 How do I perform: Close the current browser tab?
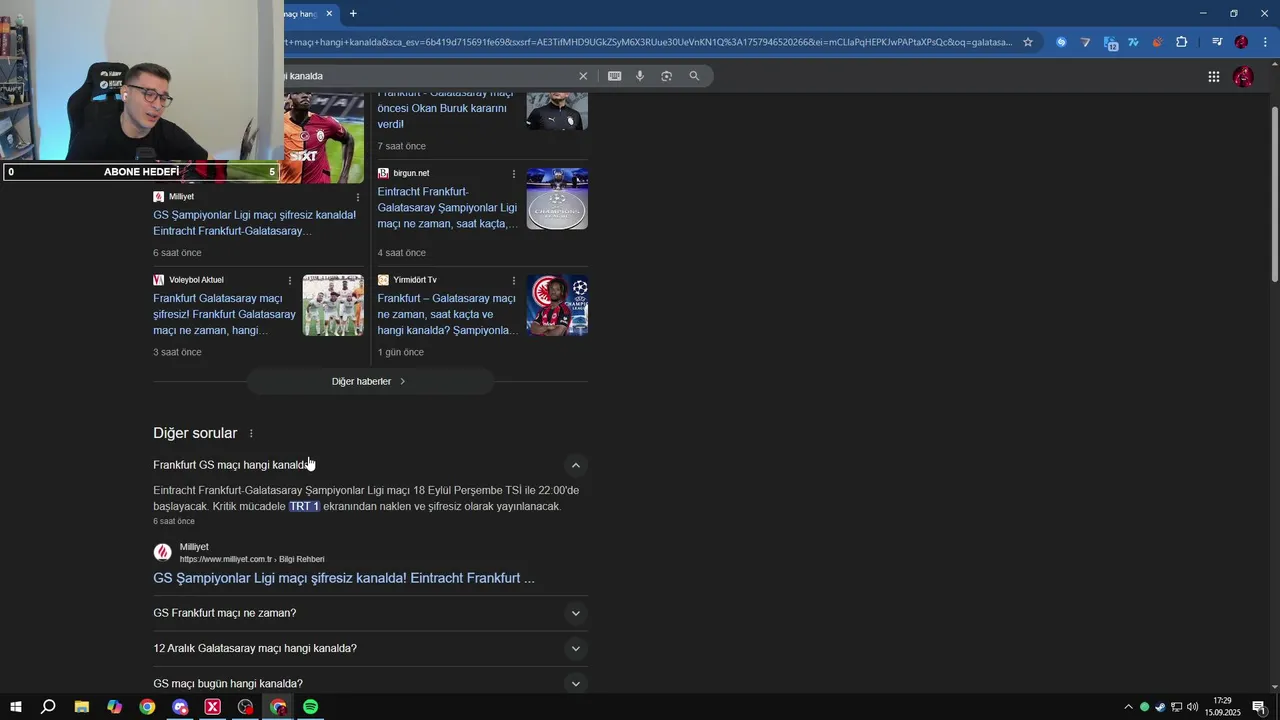coord(329,13)
